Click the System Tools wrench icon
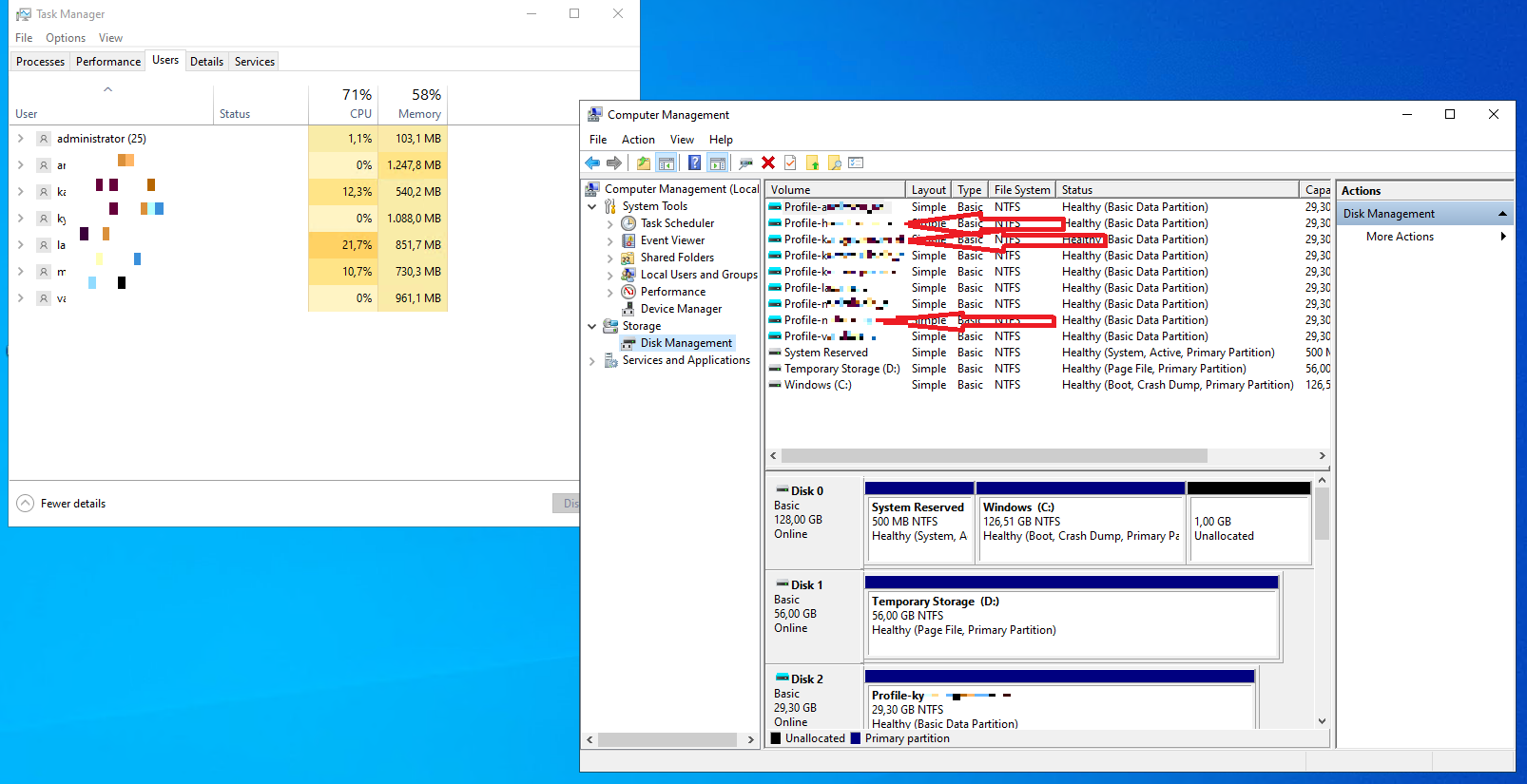 (x=610, y=206)
